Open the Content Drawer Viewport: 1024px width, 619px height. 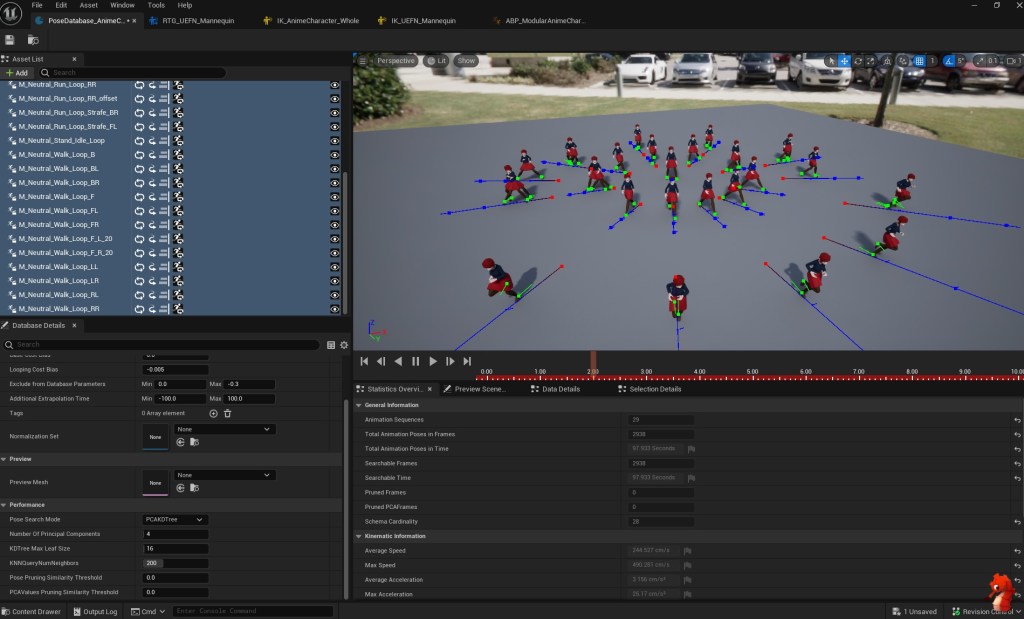pyautogui.click(x=31, y=611)
